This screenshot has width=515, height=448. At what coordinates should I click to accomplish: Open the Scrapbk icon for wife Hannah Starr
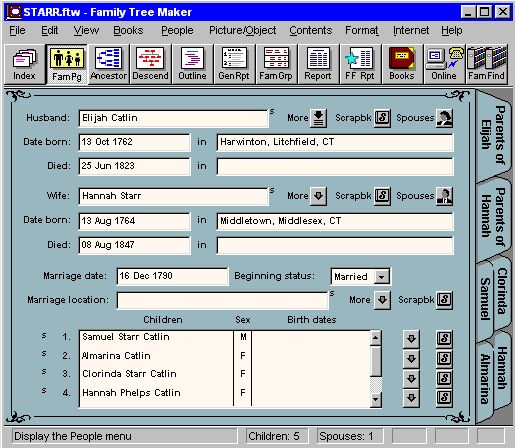pyautogui.click(x=382, y=196)
